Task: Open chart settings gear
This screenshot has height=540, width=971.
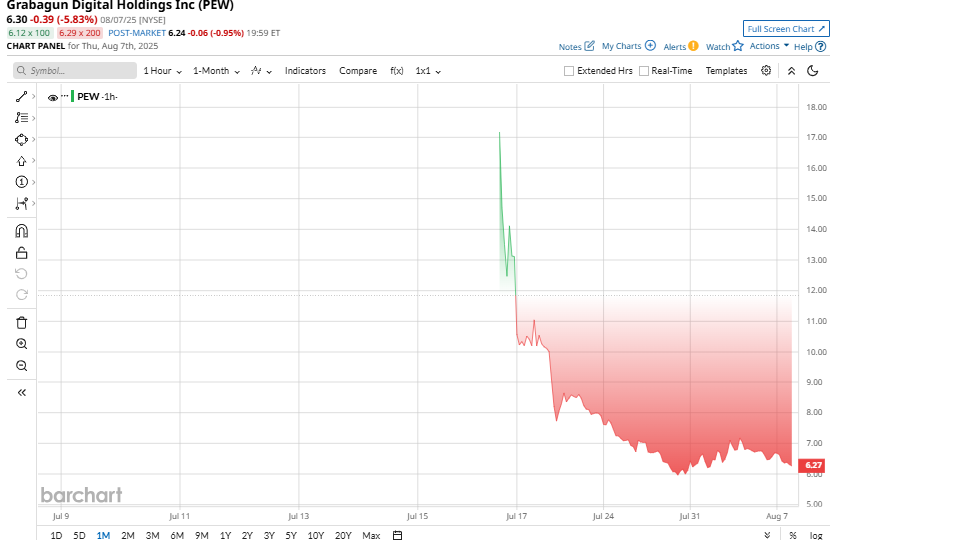Action: 766,71
